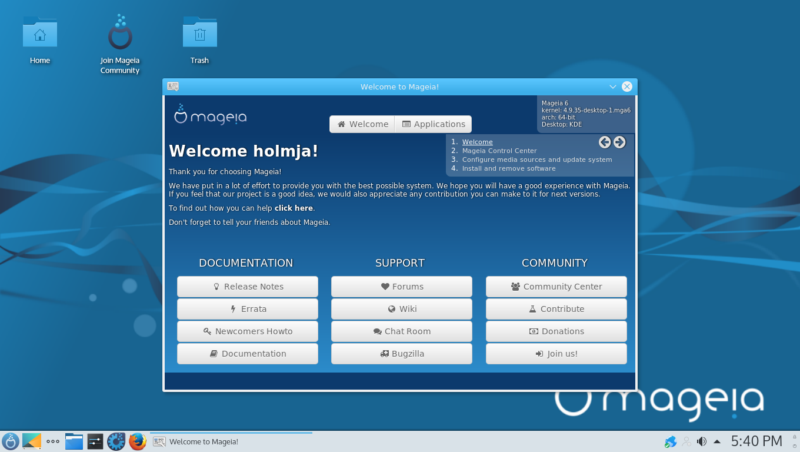
Task: Click the Mageia update applet tray icon
Action: tap(670, 442)
